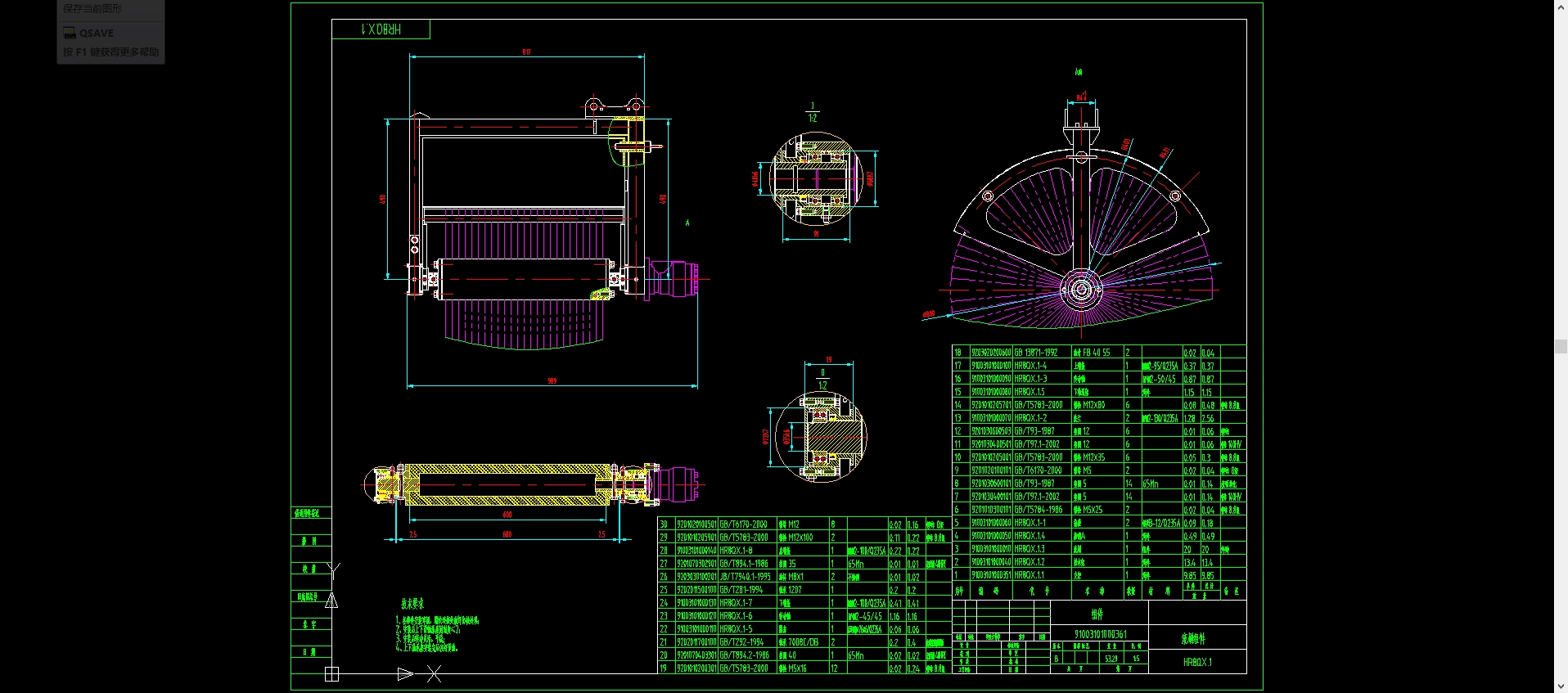Select the 'HRBQX.1-6' cell in row 23
This screenshot has width=1568, height=693.
(747, 616)
